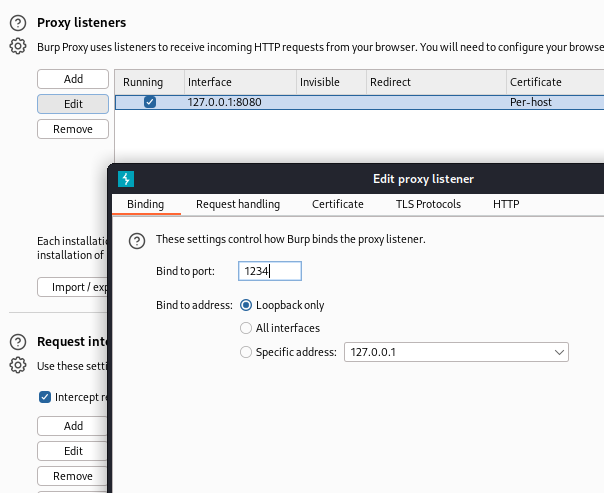Click the Redirect column header

pos(436,82)
